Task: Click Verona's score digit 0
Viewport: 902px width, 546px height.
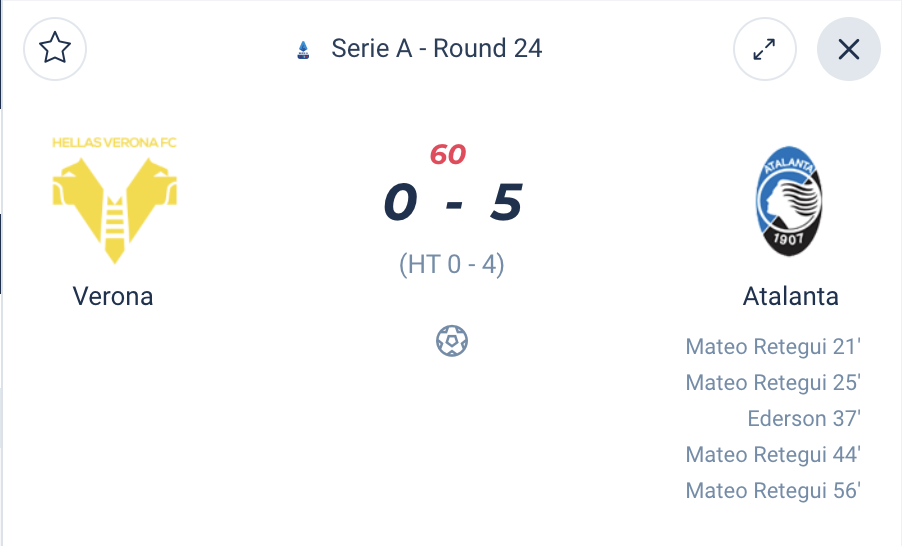Action: tap(400, 203)
